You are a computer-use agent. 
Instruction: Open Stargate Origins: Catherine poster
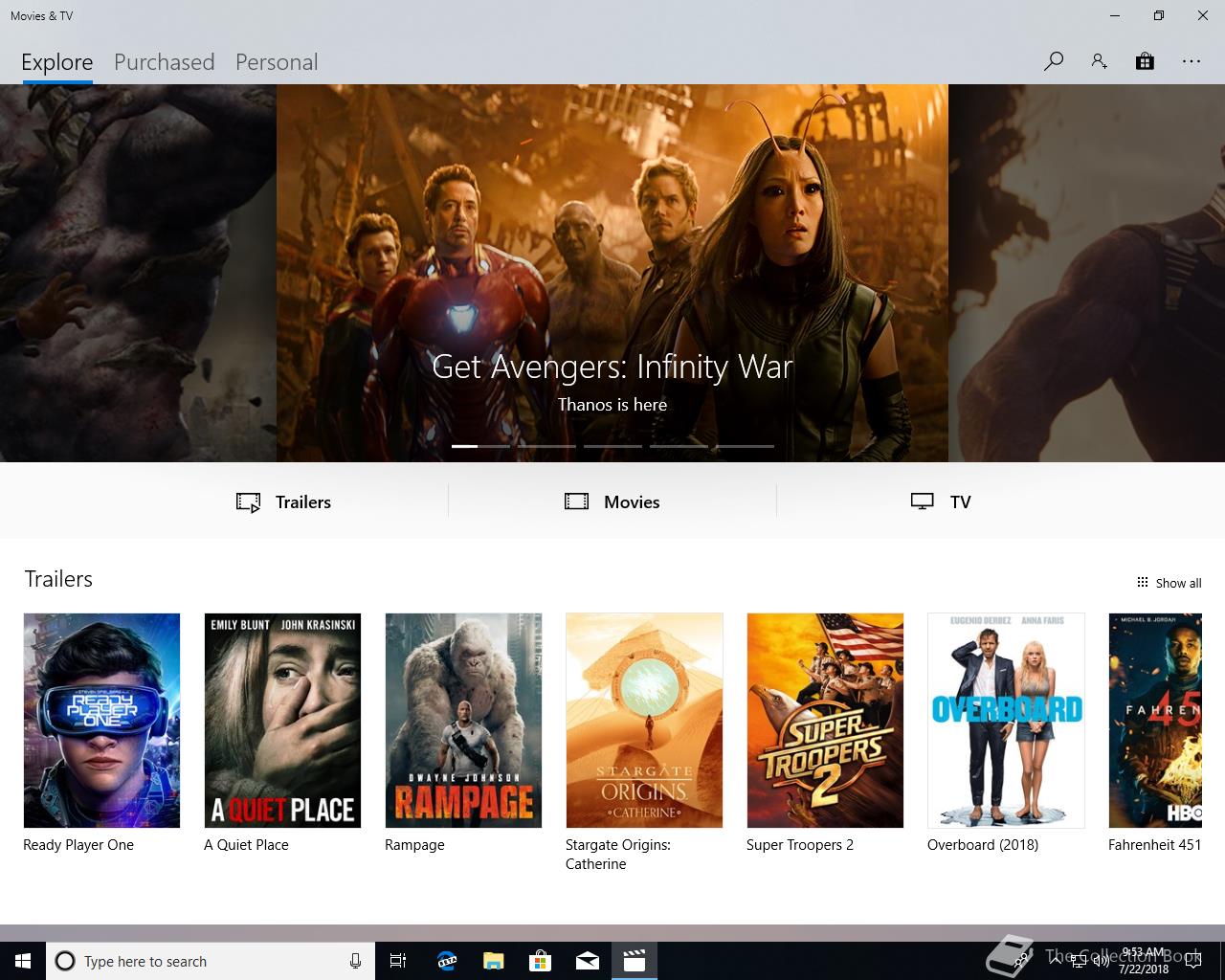point(644,721)
